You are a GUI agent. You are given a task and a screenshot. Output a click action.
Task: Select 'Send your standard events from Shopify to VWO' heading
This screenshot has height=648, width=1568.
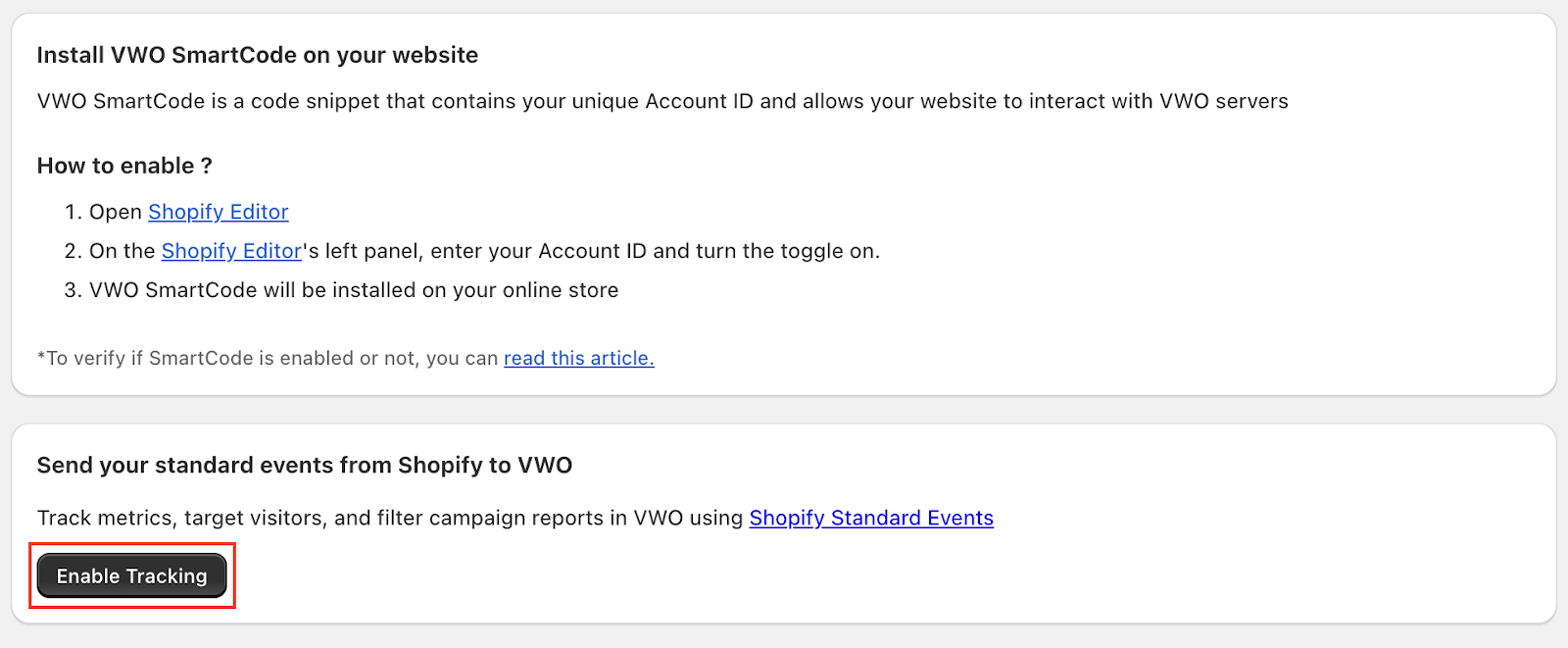pyautogui.click(x=305, y=465)
